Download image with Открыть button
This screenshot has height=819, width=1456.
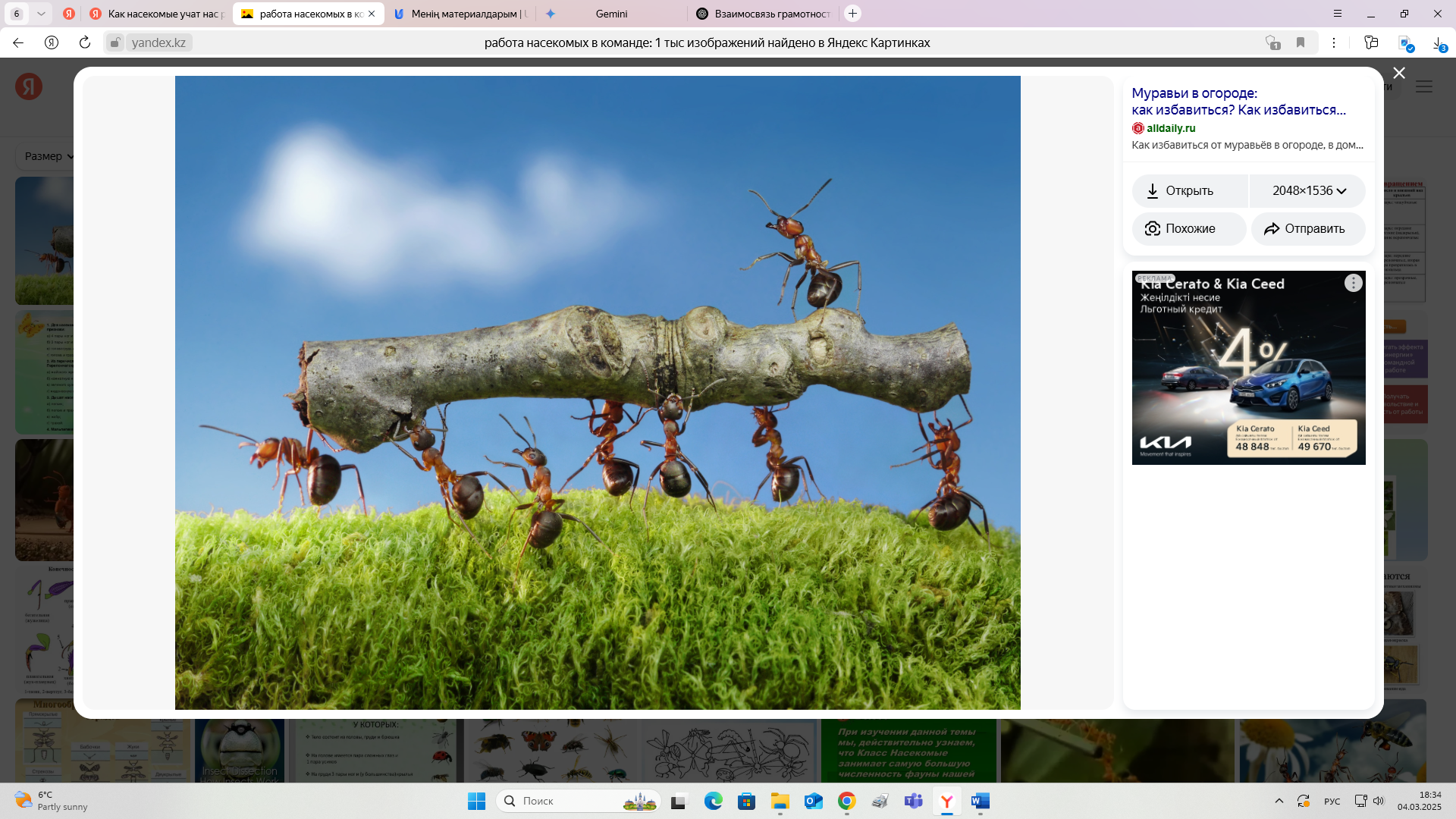coord(1189,190)
